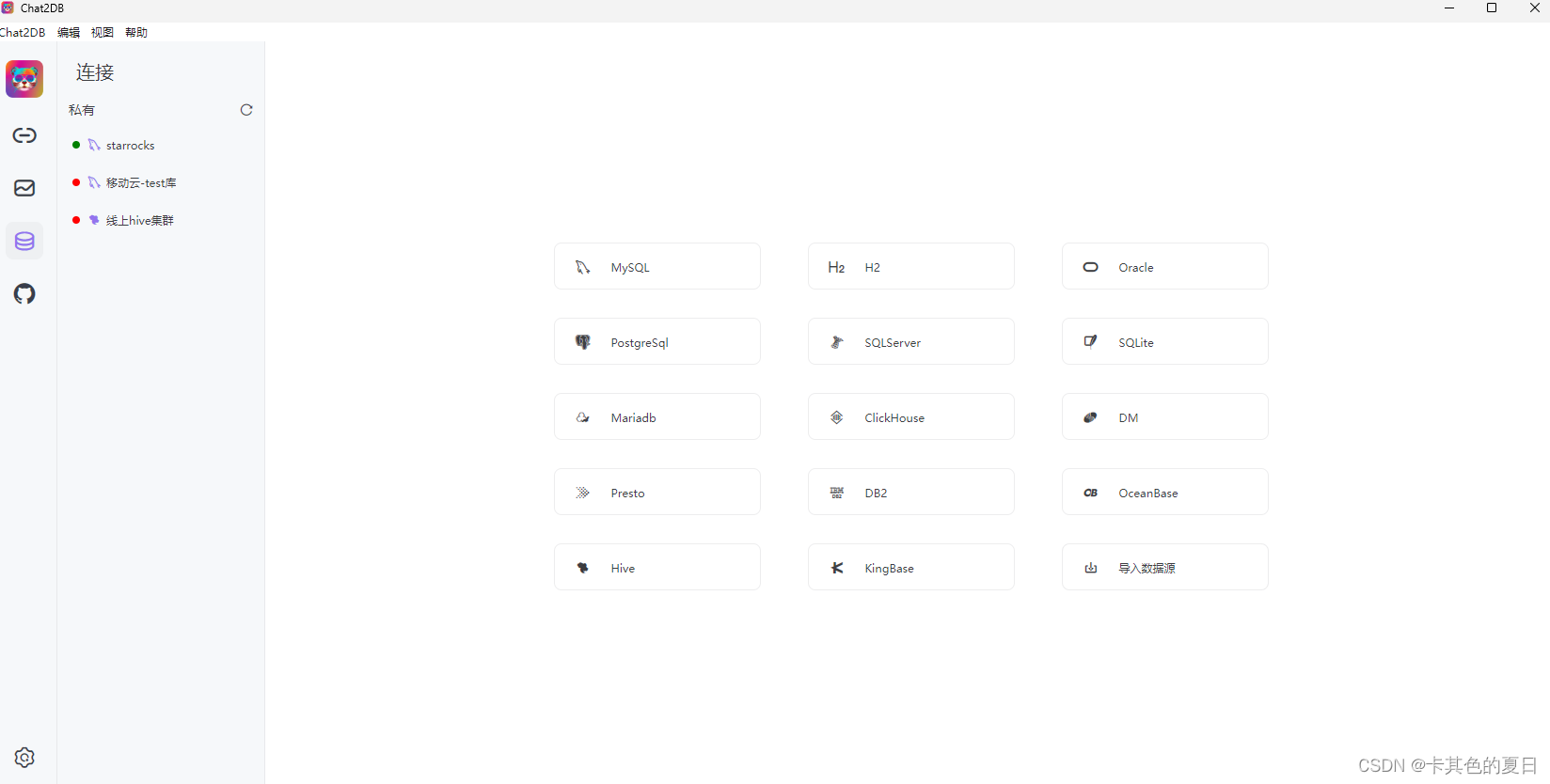Screen dimensions: 1550x784
Task: Create a new PostgreSql connection
Action: pyautogui.click(x=657, y=341)
